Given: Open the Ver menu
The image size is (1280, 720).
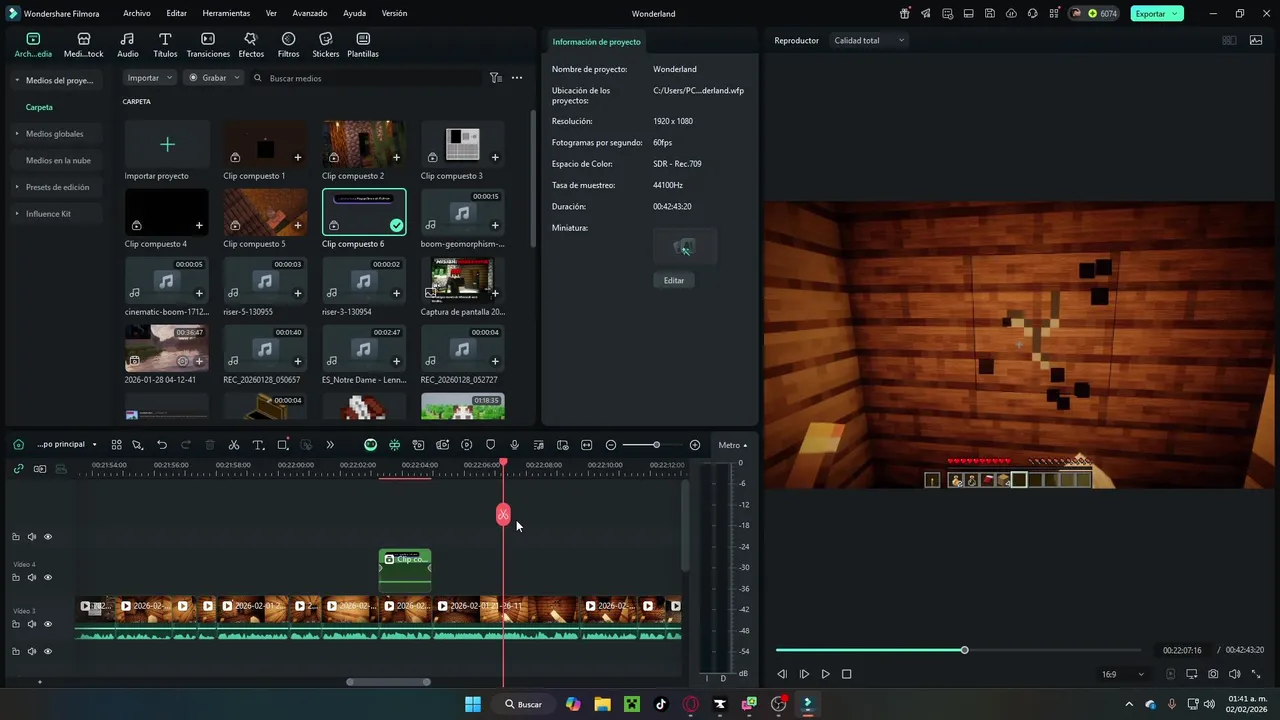Looking at the screenshot, I should click(271, 14).
